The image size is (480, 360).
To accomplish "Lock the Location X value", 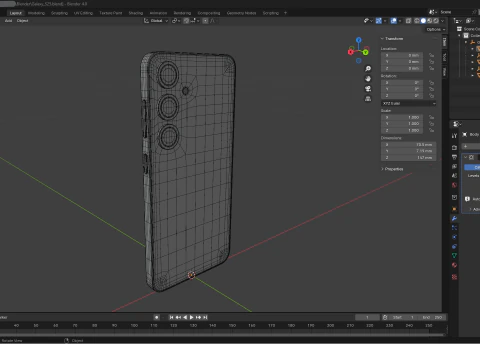I will point(432,55).
